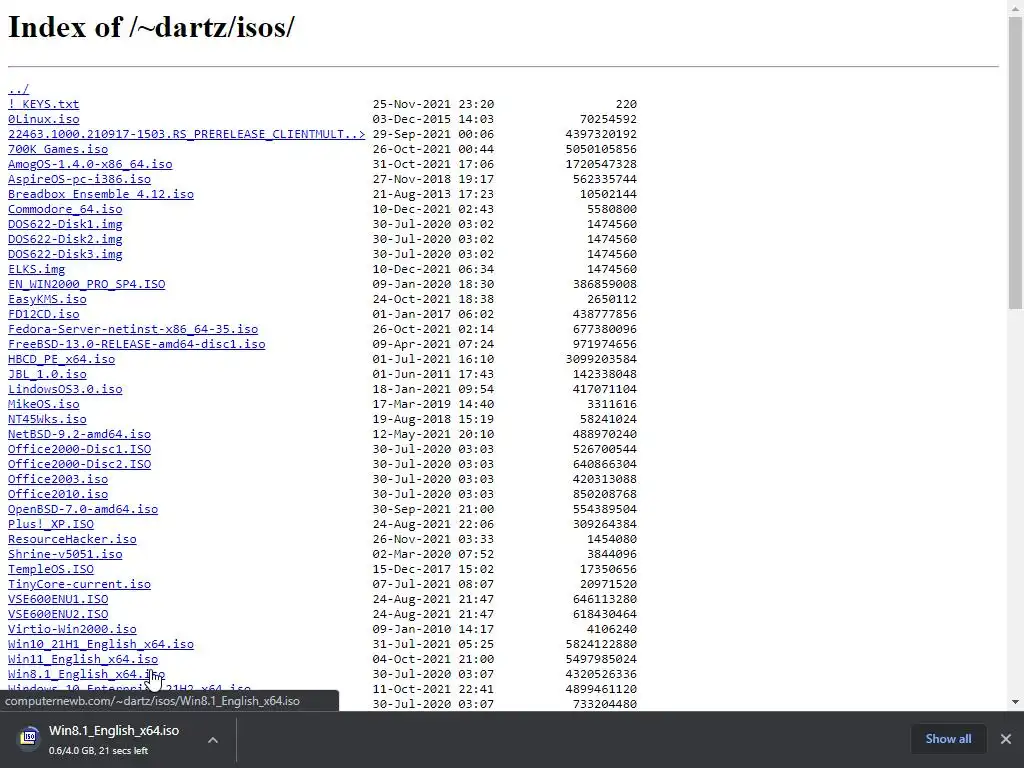Click TinyCore-current.iso link

(80, 584)
